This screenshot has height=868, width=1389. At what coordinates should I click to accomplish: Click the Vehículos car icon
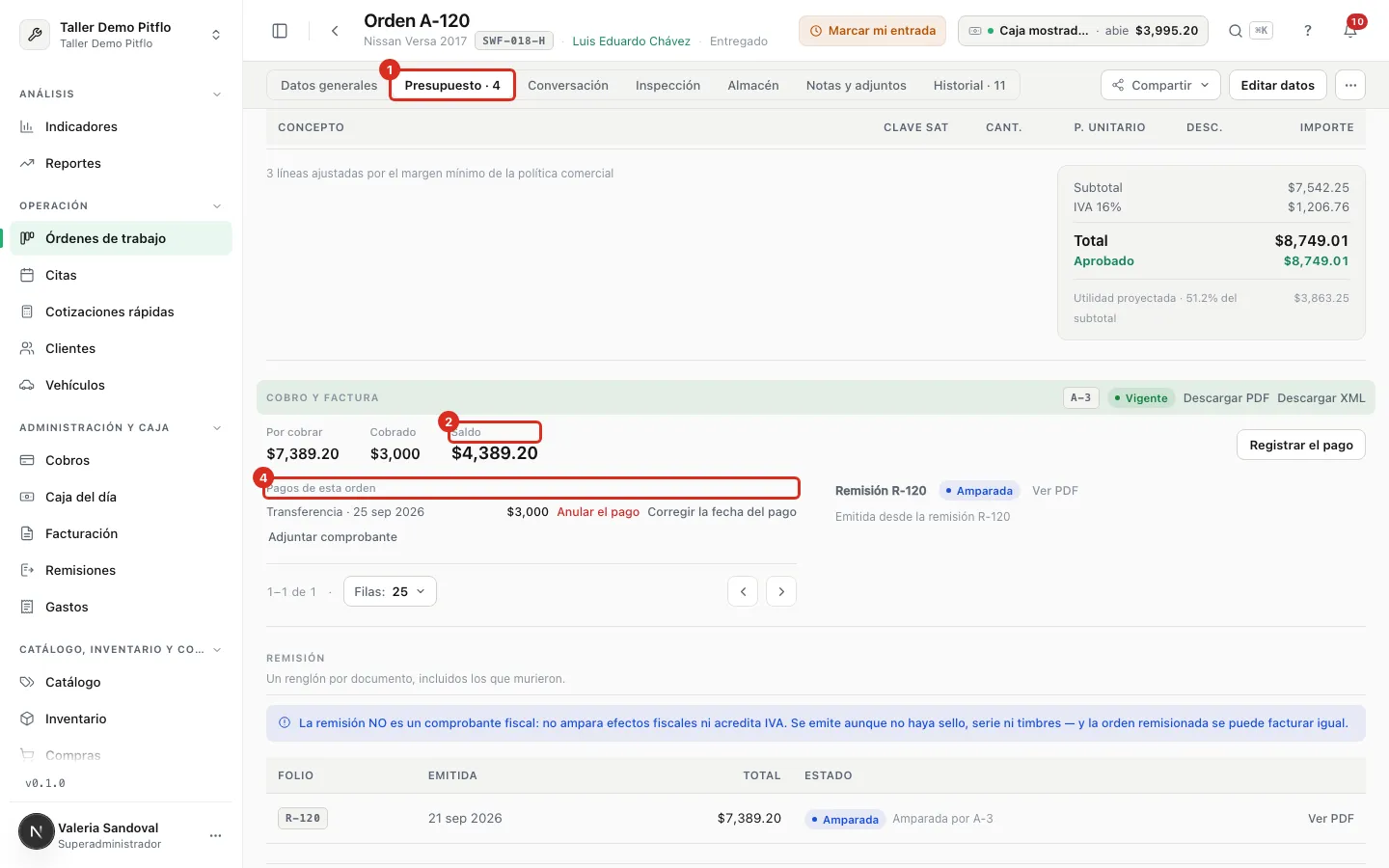[x=27, y=386]
